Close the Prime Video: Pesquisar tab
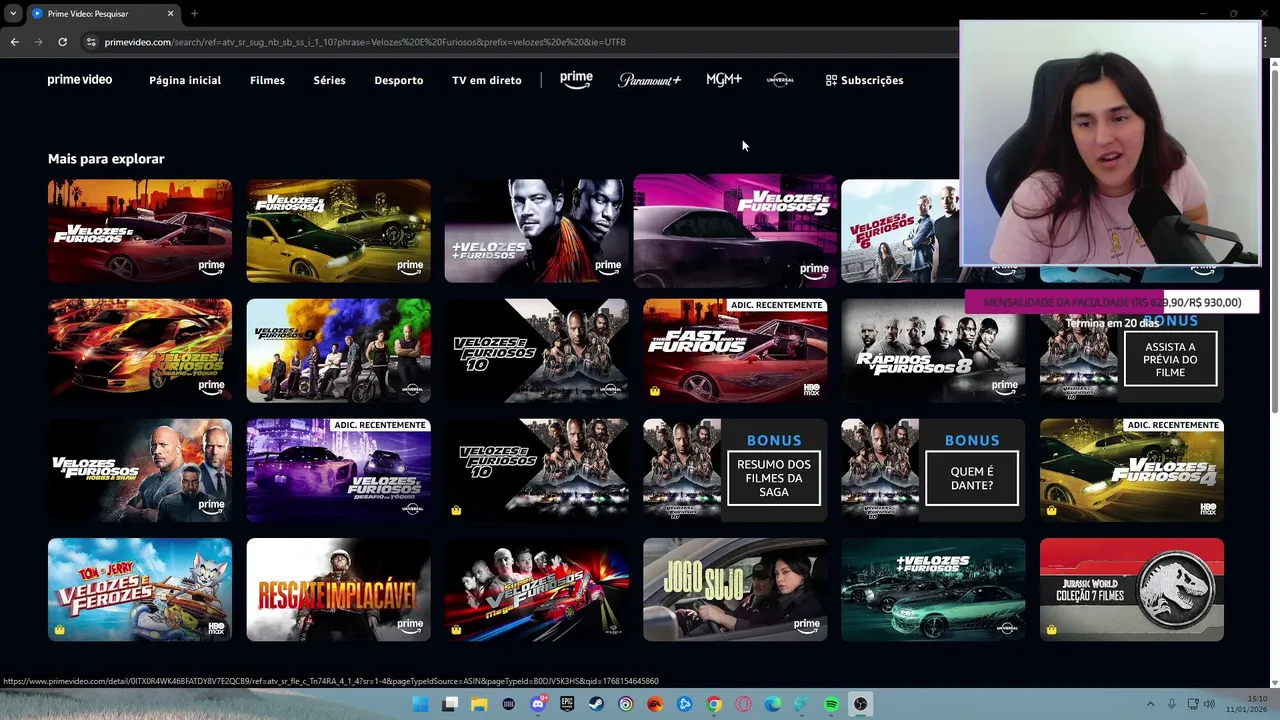Screen dimensions: 1280x720 (x=170, y=13)
